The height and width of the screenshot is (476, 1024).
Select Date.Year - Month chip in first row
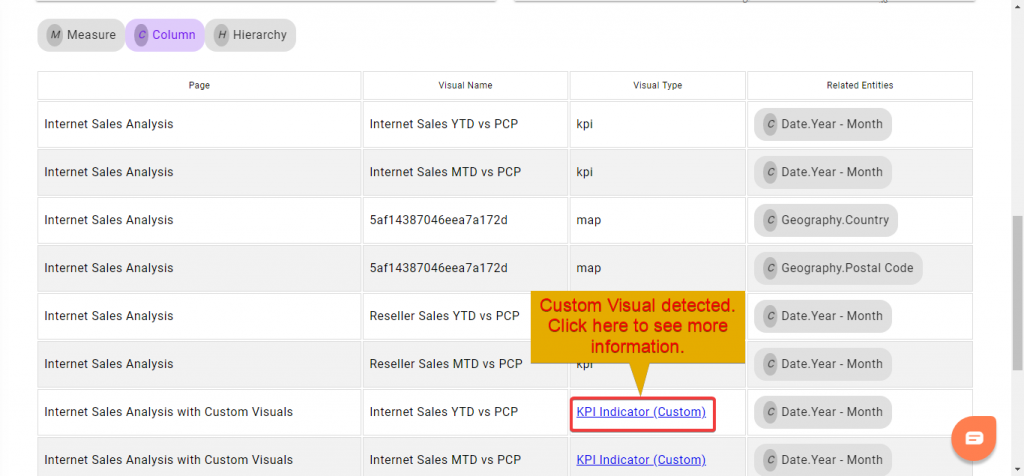tap(823, 124)
